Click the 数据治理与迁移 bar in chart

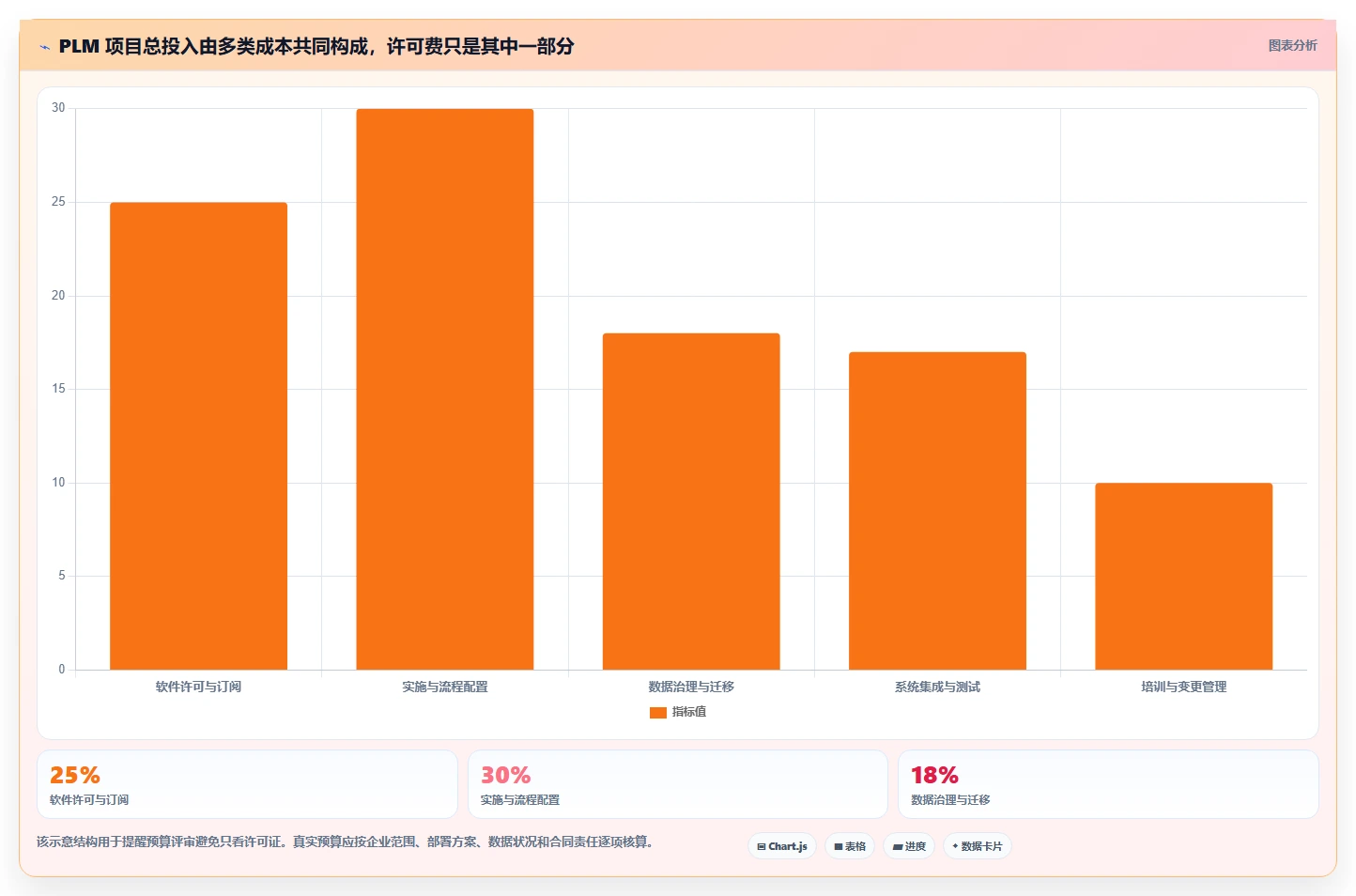(x=691, y=502)
